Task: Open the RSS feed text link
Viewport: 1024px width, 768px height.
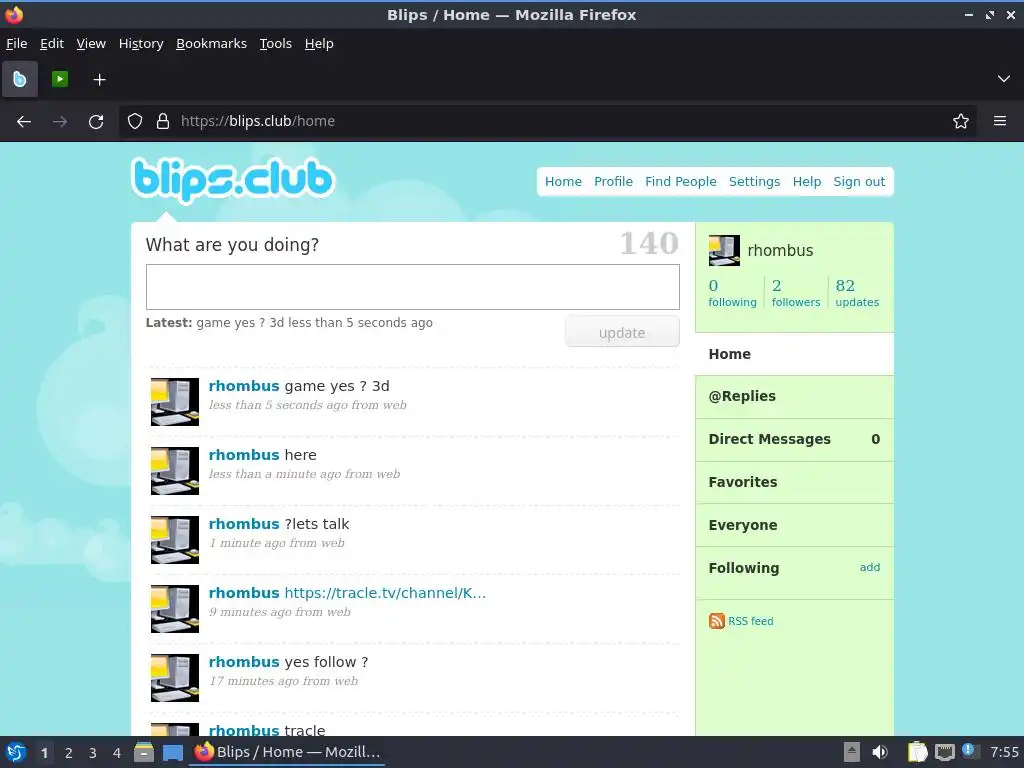Action: 750,621
